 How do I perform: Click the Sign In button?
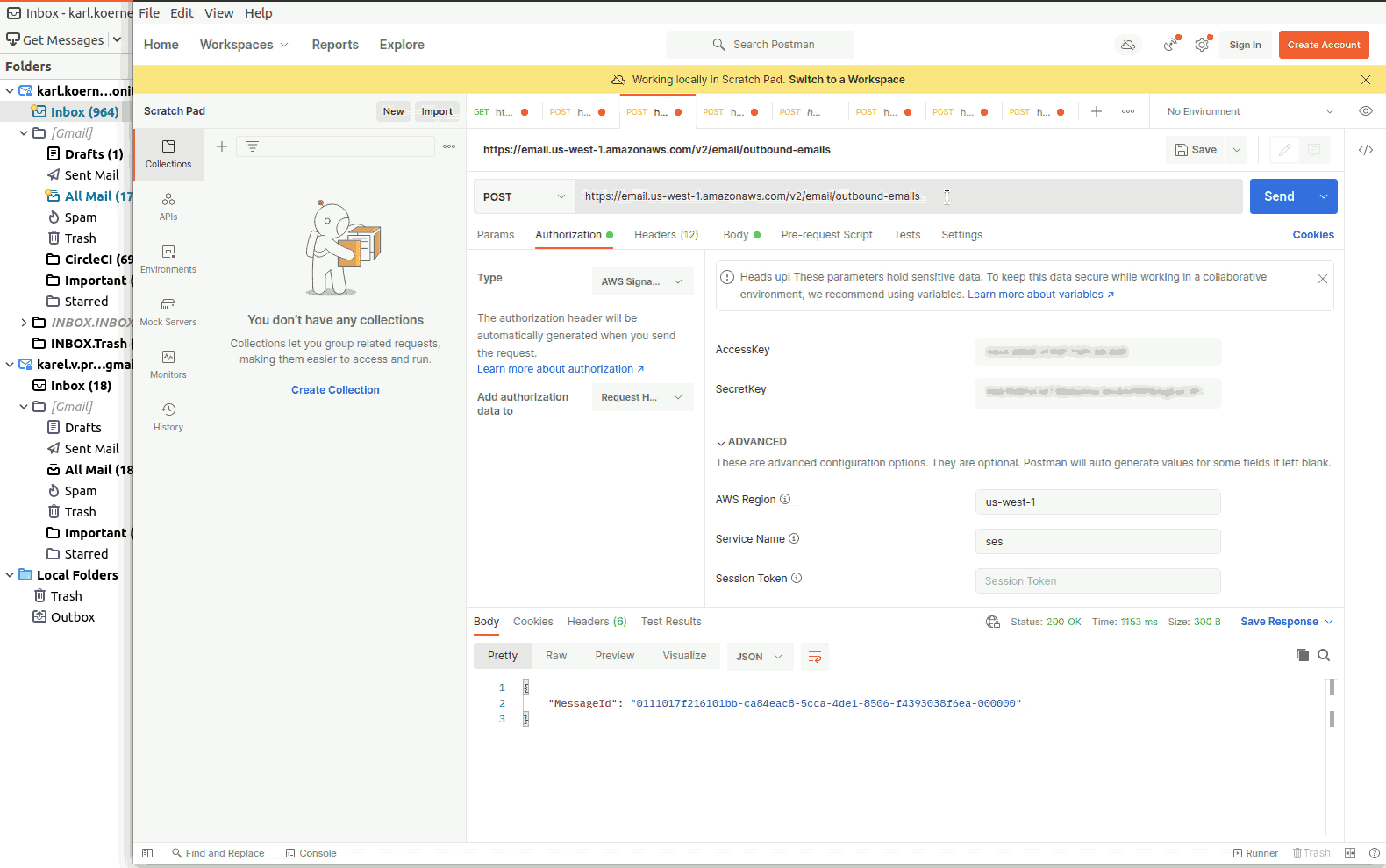point(1245,45)
